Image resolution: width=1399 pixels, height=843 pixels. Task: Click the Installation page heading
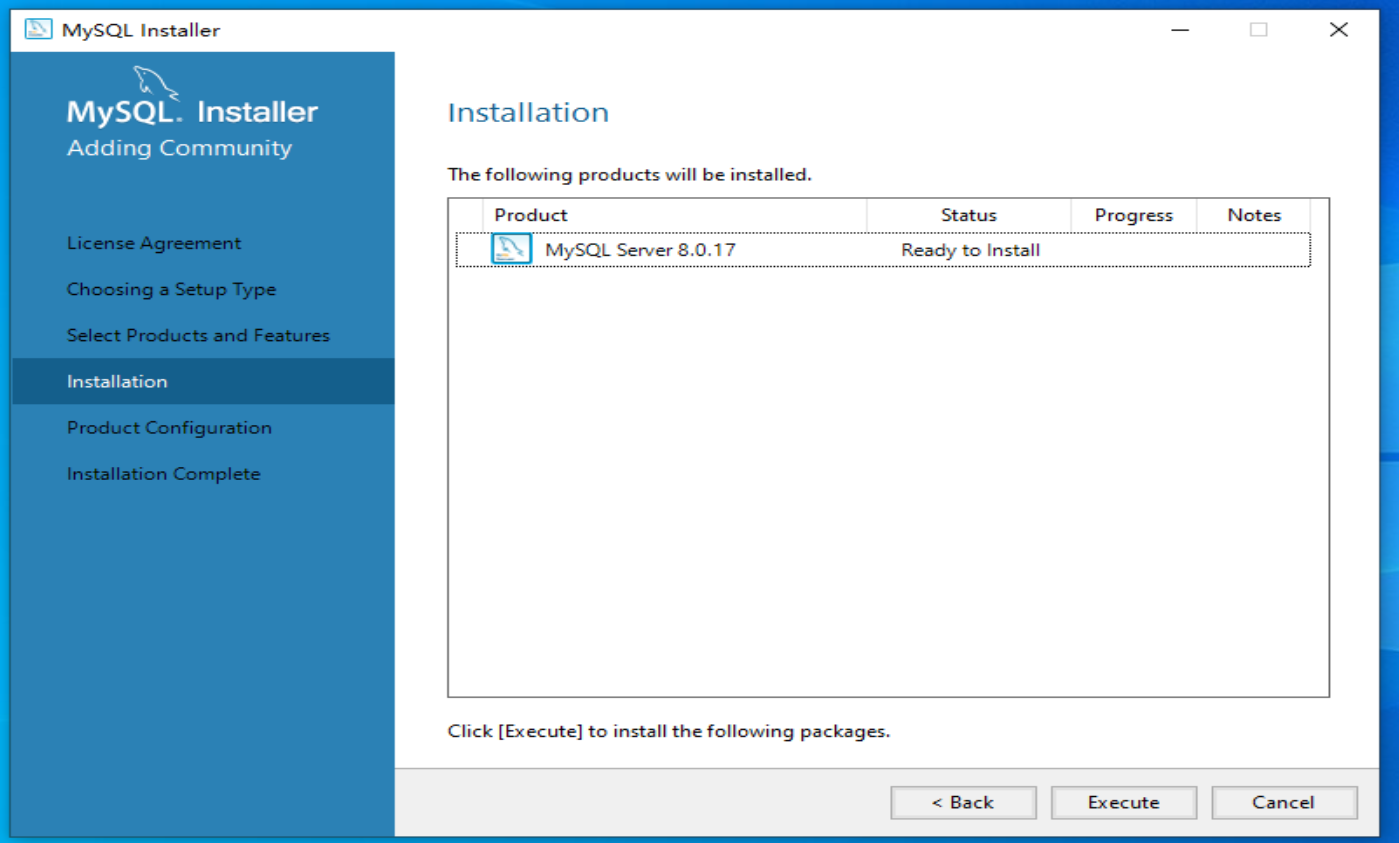(527, 112)
